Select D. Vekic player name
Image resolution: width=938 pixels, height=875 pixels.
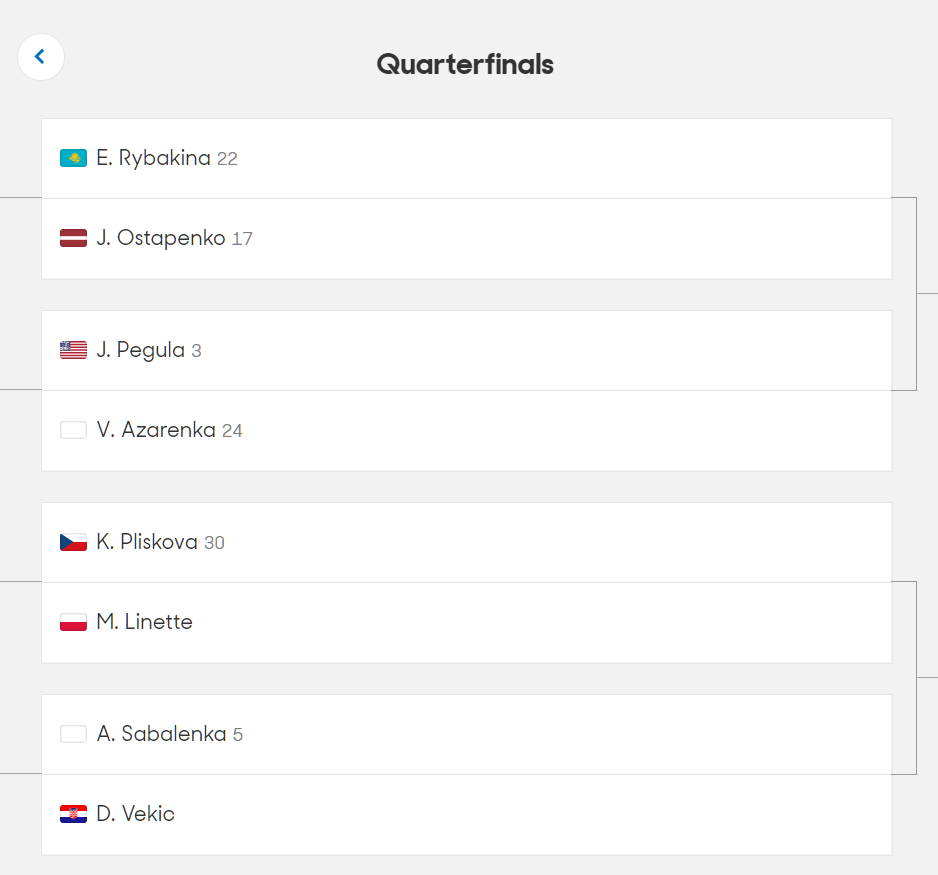point(135,814)
